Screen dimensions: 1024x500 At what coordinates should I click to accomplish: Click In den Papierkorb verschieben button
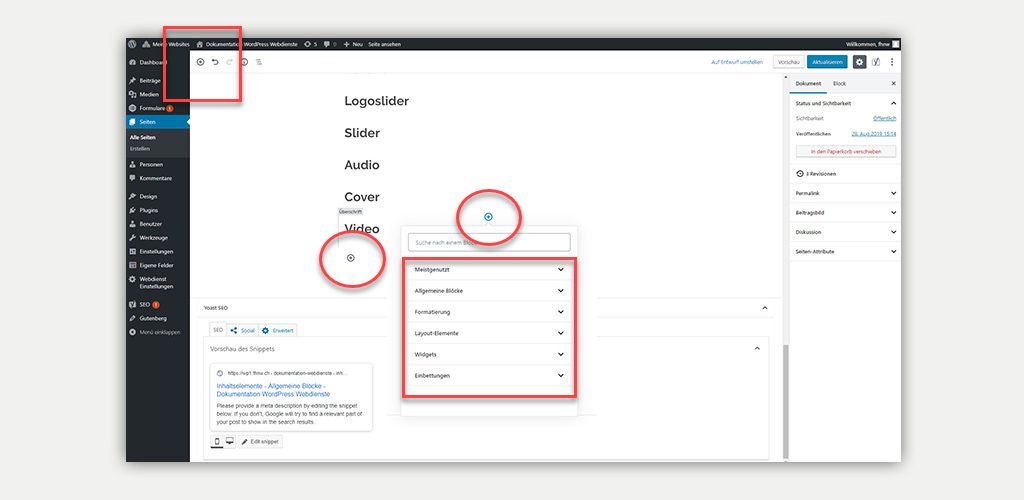click(x=845, y=152)
